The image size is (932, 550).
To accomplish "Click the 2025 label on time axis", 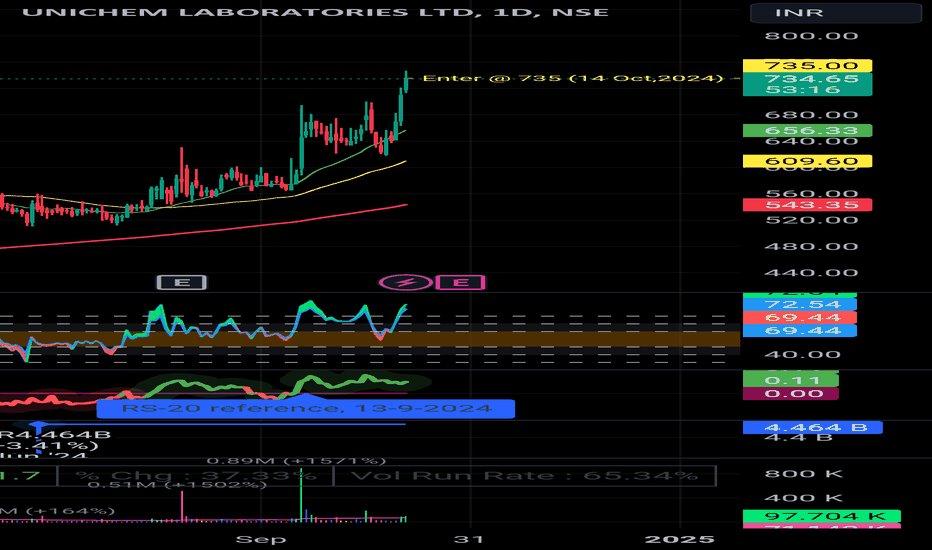I will click(679, 539).
